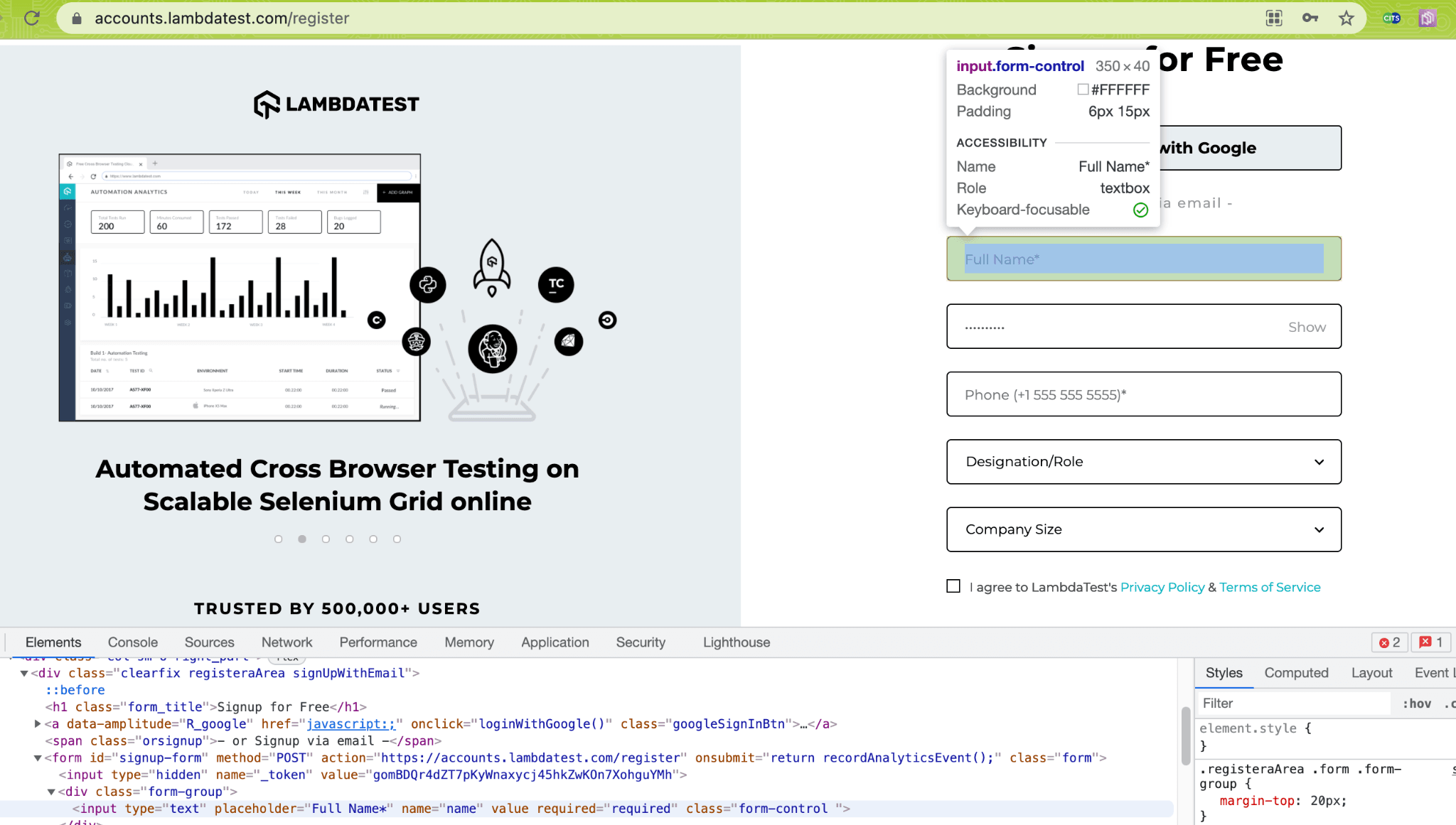Open Memory tab

click(x=469, y=642)
